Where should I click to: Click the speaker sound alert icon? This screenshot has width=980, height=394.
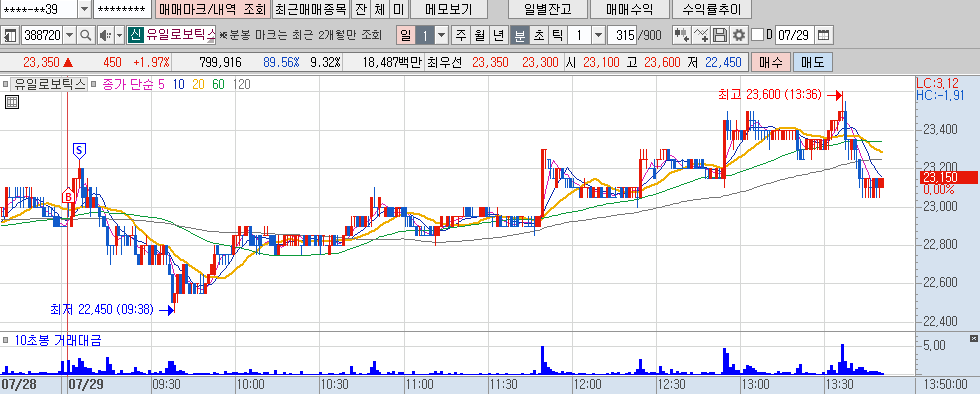106,35
